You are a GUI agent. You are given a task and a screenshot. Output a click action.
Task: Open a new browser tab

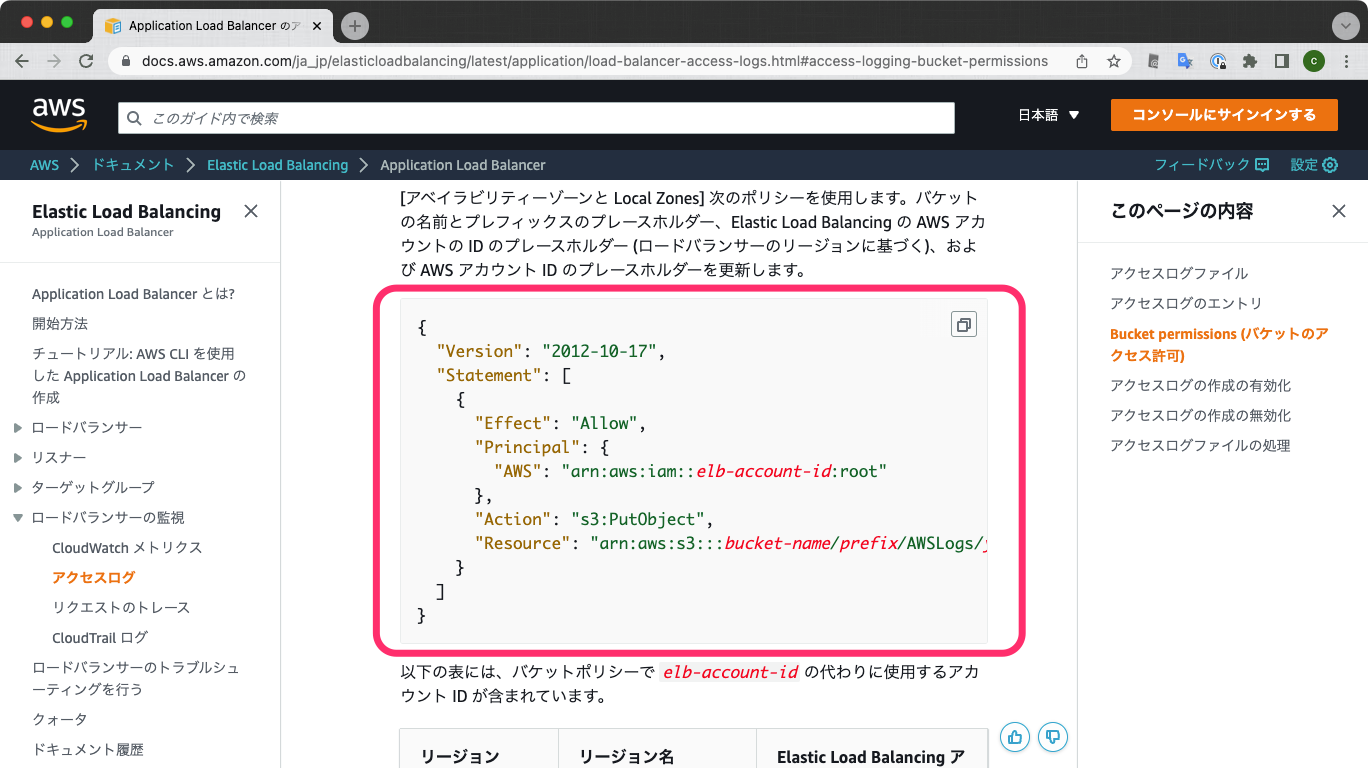coord(355,26)
